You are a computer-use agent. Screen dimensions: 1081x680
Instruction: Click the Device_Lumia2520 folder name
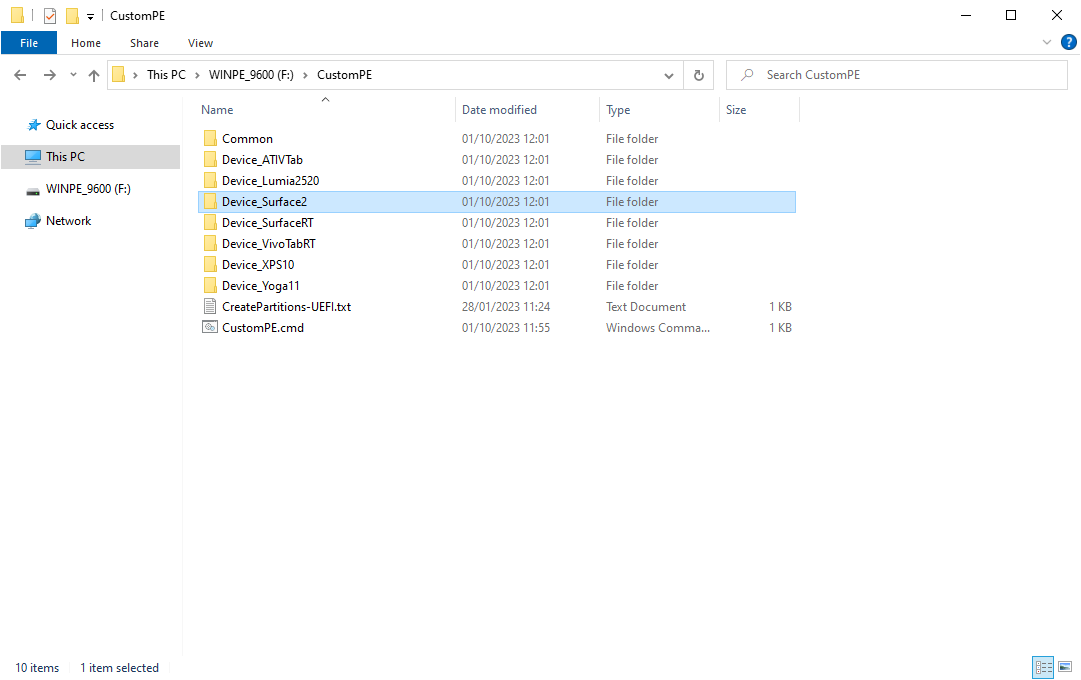270,181
